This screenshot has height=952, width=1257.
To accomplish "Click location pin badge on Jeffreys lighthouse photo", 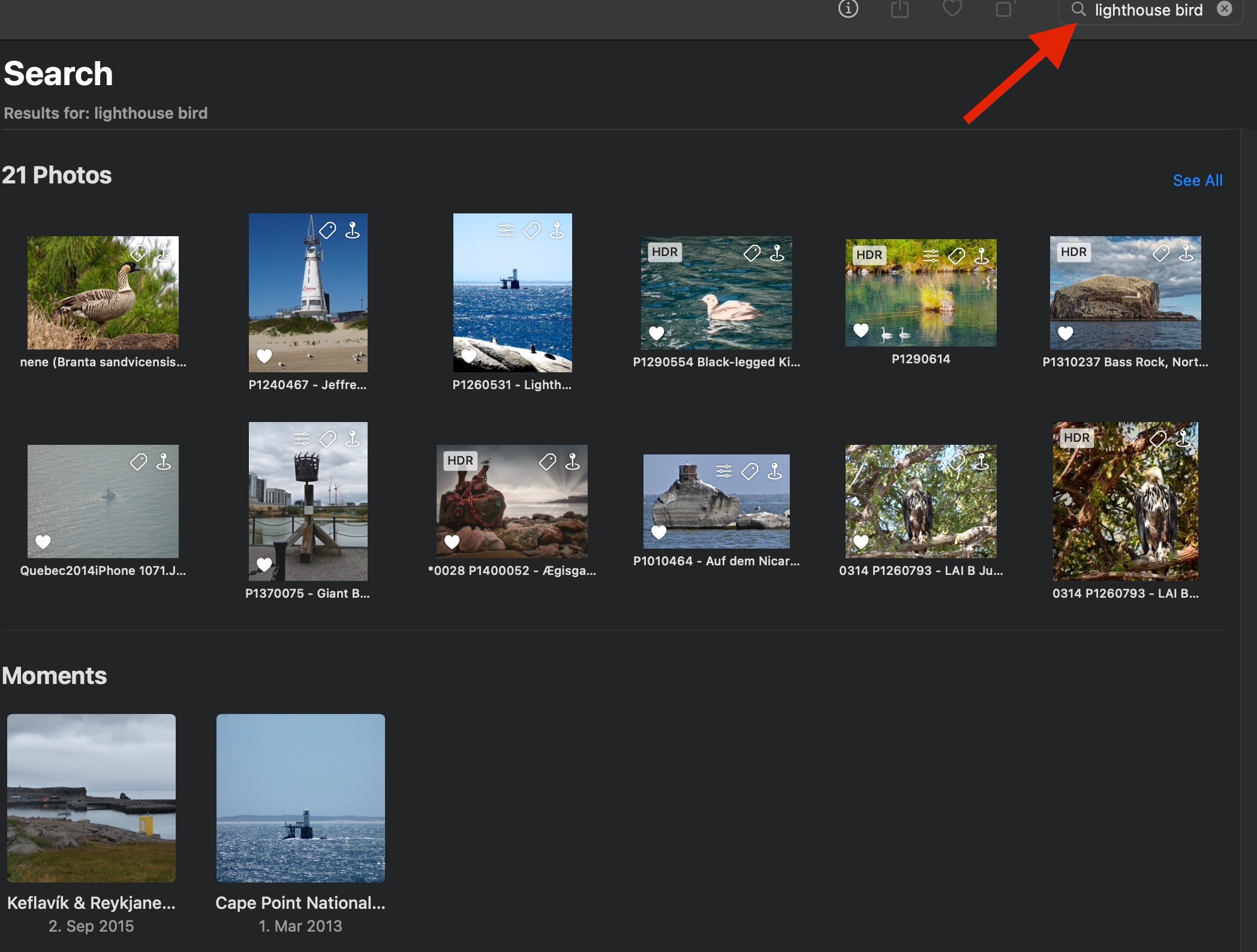I will click(x=353, y=230).
